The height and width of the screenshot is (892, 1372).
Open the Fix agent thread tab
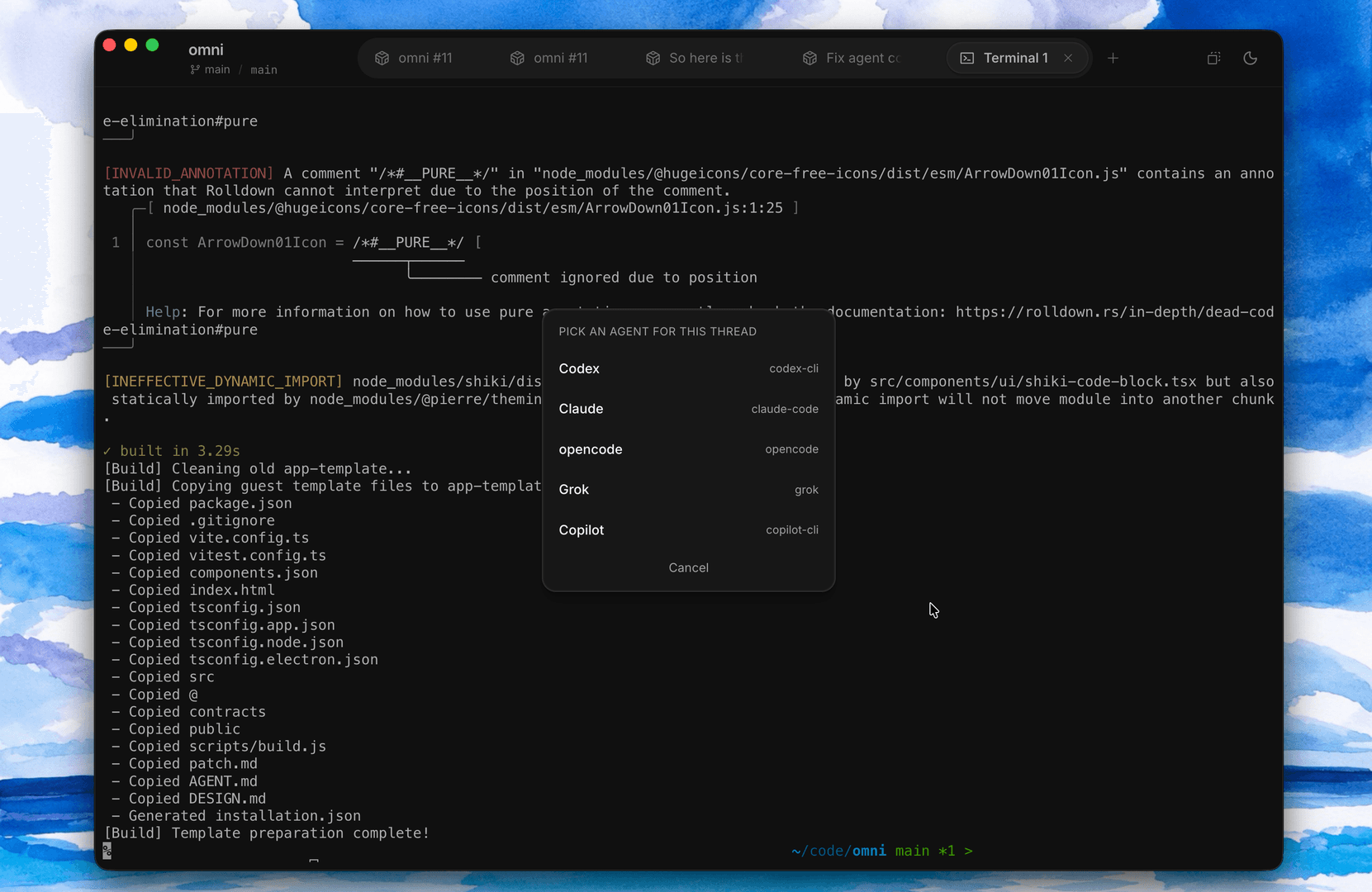coord(852,58)
